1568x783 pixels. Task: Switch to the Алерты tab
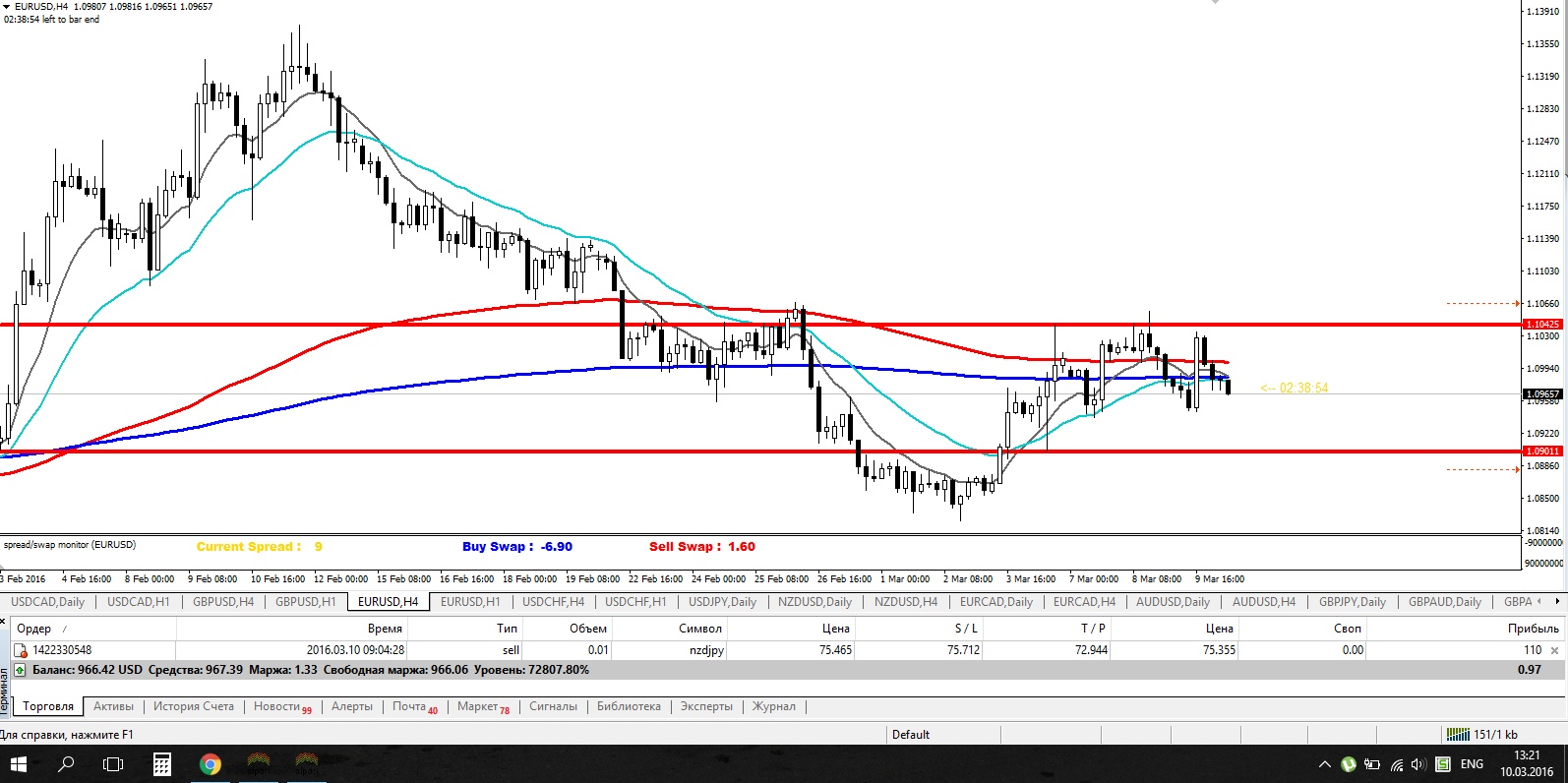[x=352, y=706]
